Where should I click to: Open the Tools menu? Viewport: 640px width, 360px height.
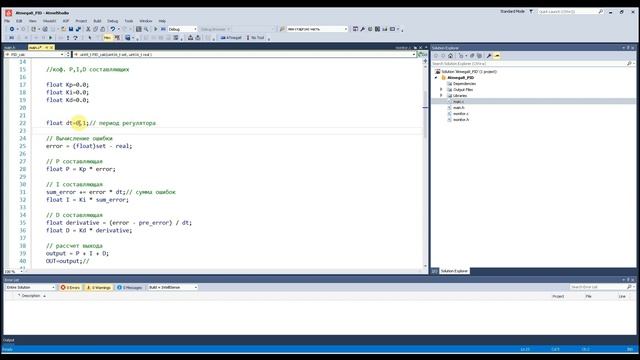(x=129, y=21)
